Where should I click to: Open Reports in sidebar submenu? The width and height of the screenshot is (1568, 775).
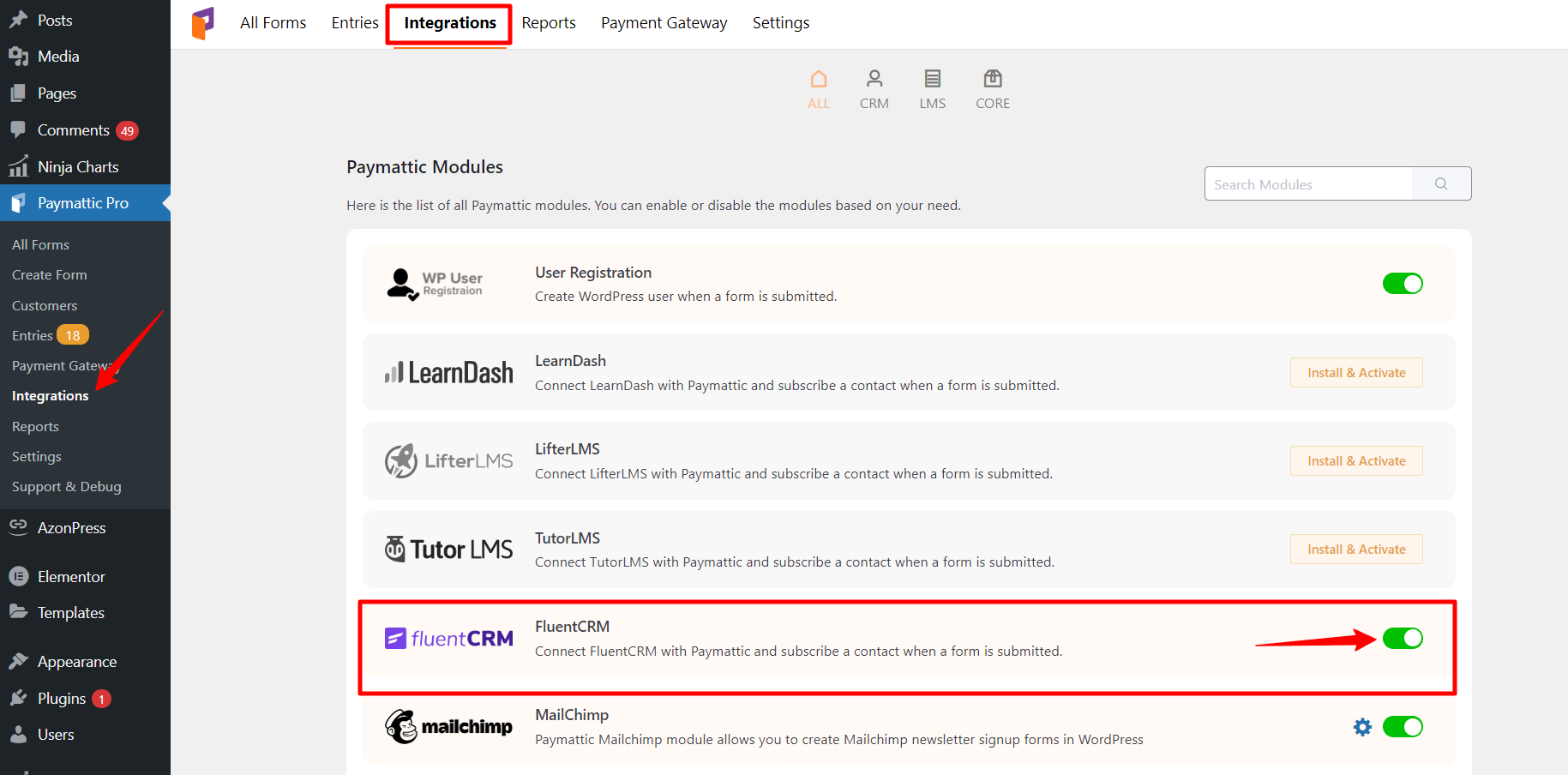[36, 427]
